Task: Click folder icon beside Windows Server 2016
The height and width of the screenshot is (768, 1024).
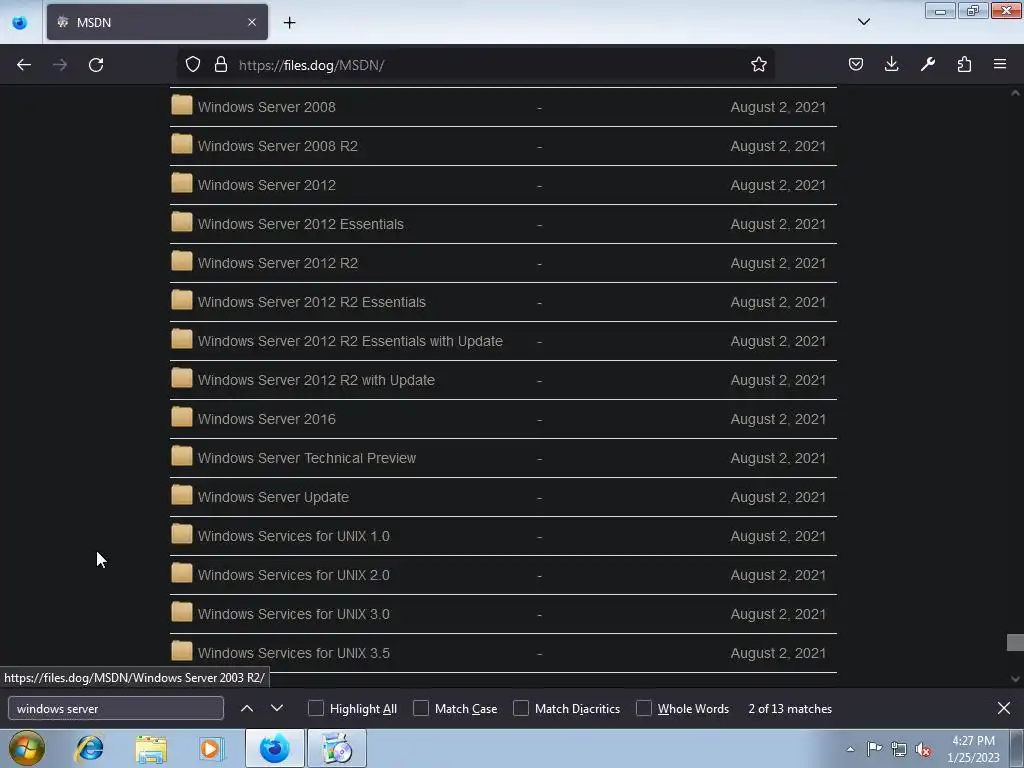Action: tap(182, 417)
